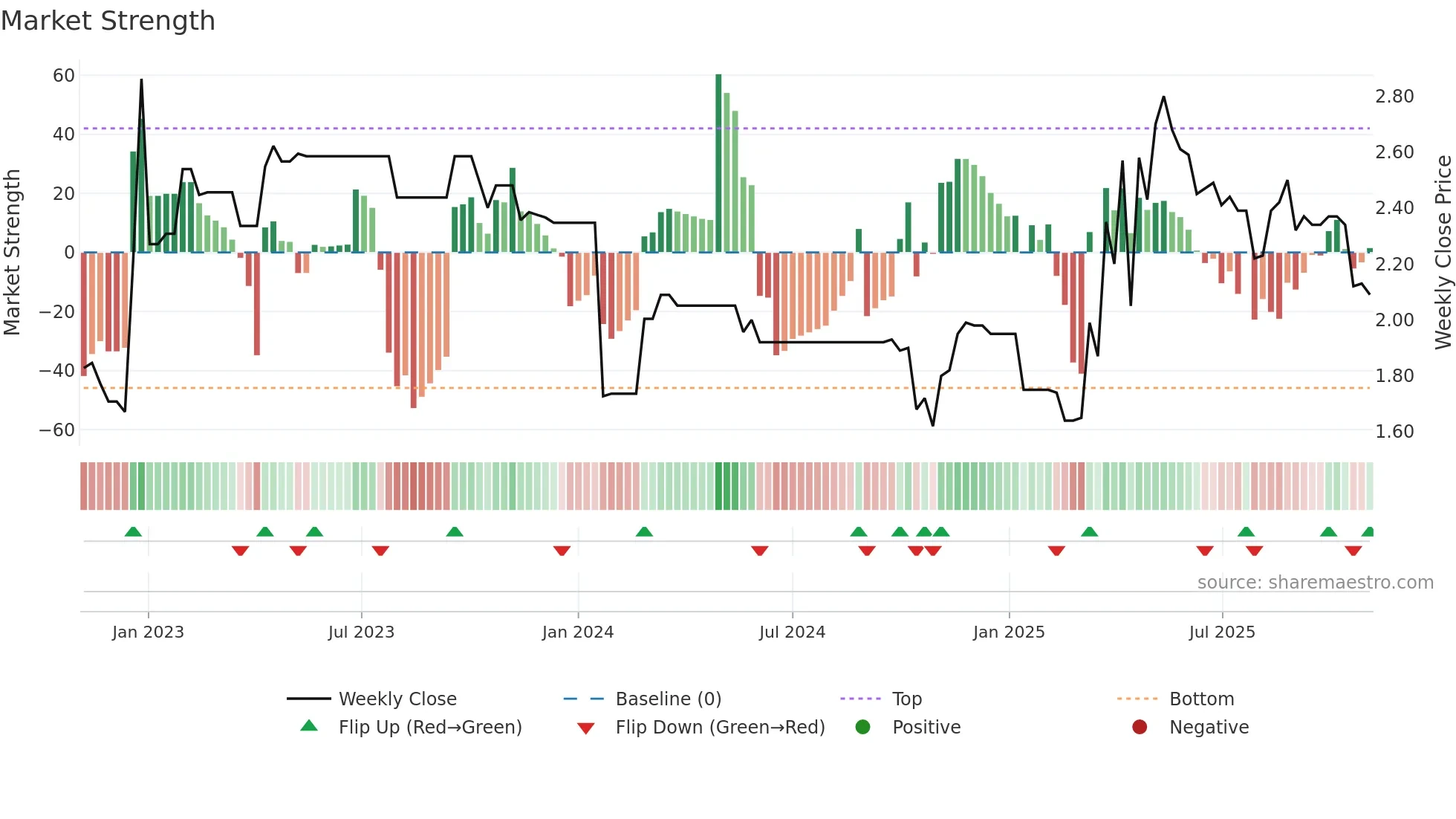The image size is (1456, 819).
Task: Click the "Jan 2024" x-axis label
Action: click(x=578, y=632)
